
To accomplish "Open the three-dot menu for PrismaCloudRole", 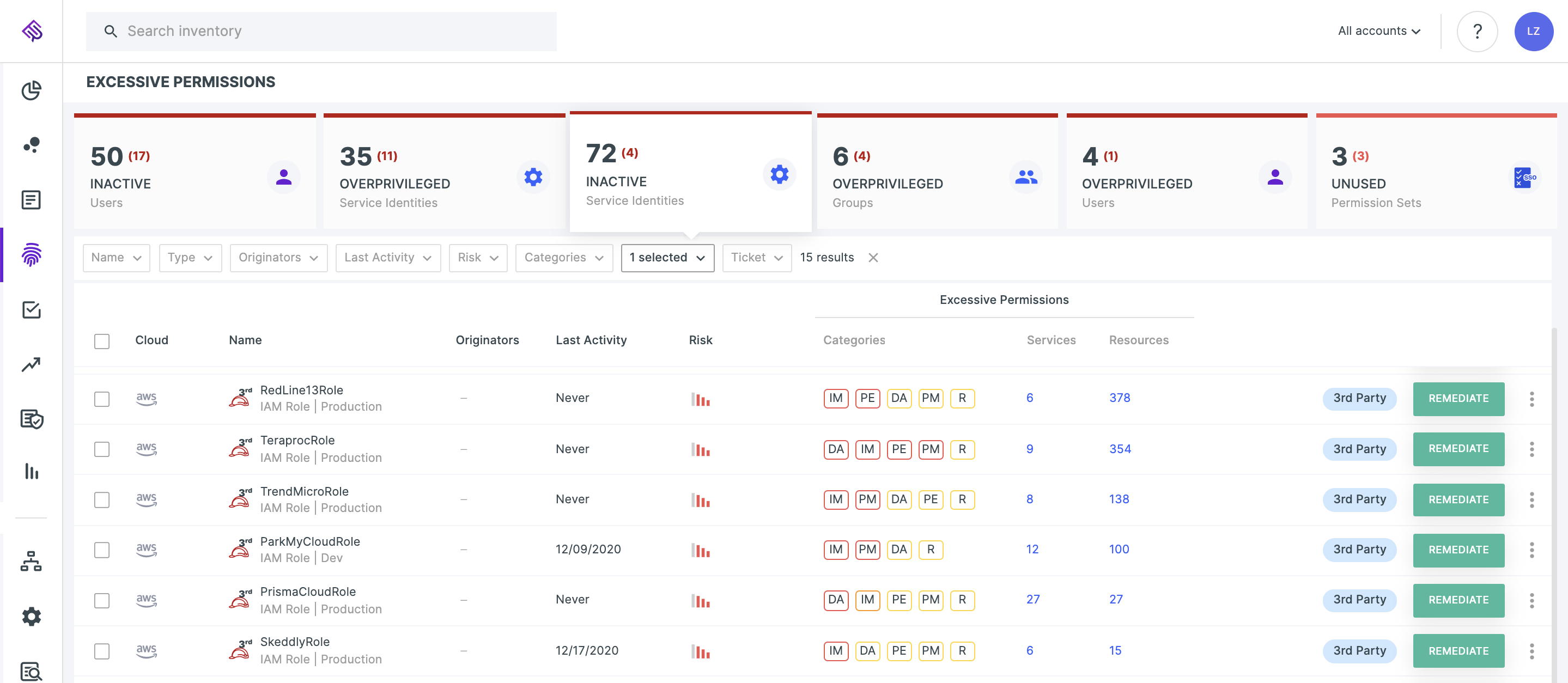I will point(1531,600).
